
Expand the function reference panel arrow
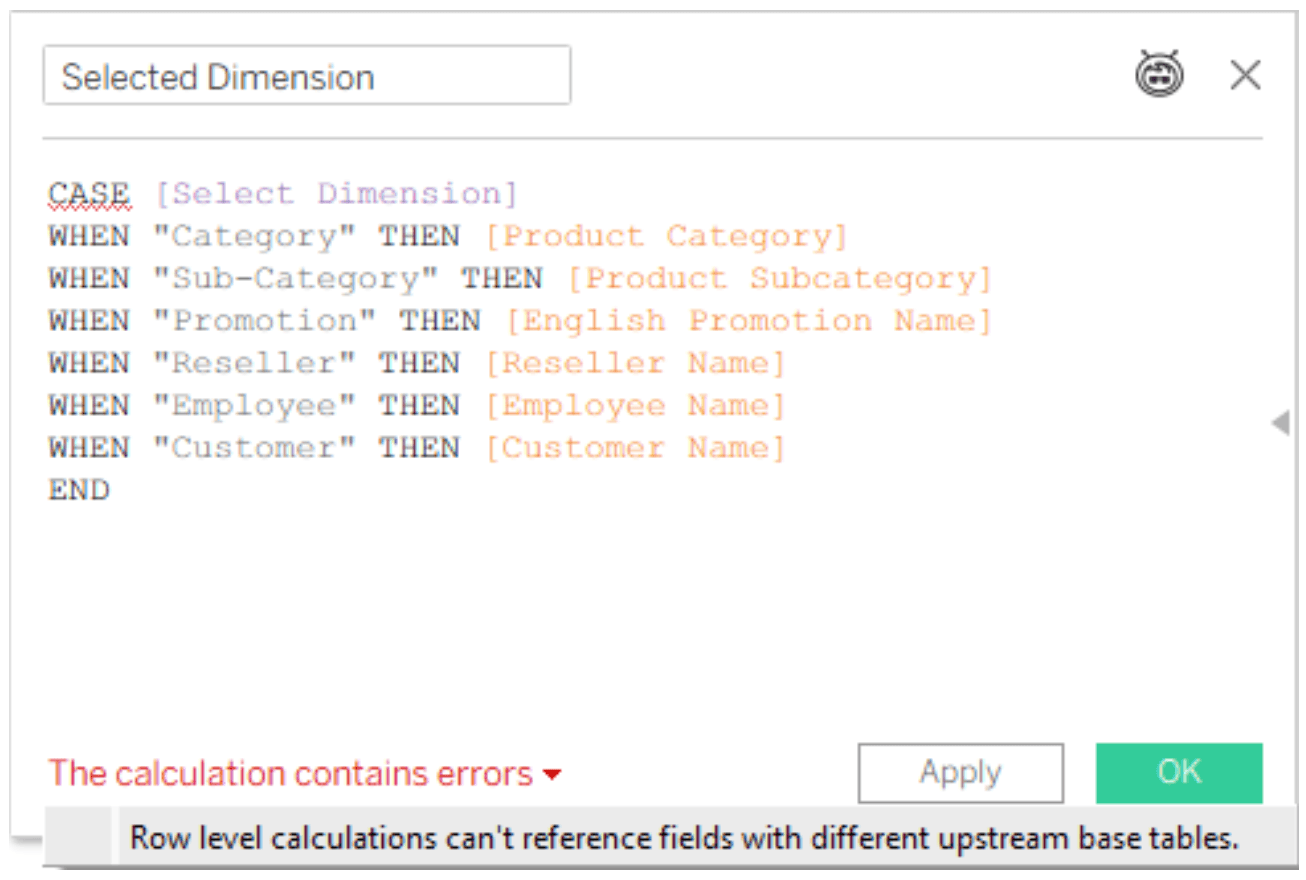click(1280, 424)
